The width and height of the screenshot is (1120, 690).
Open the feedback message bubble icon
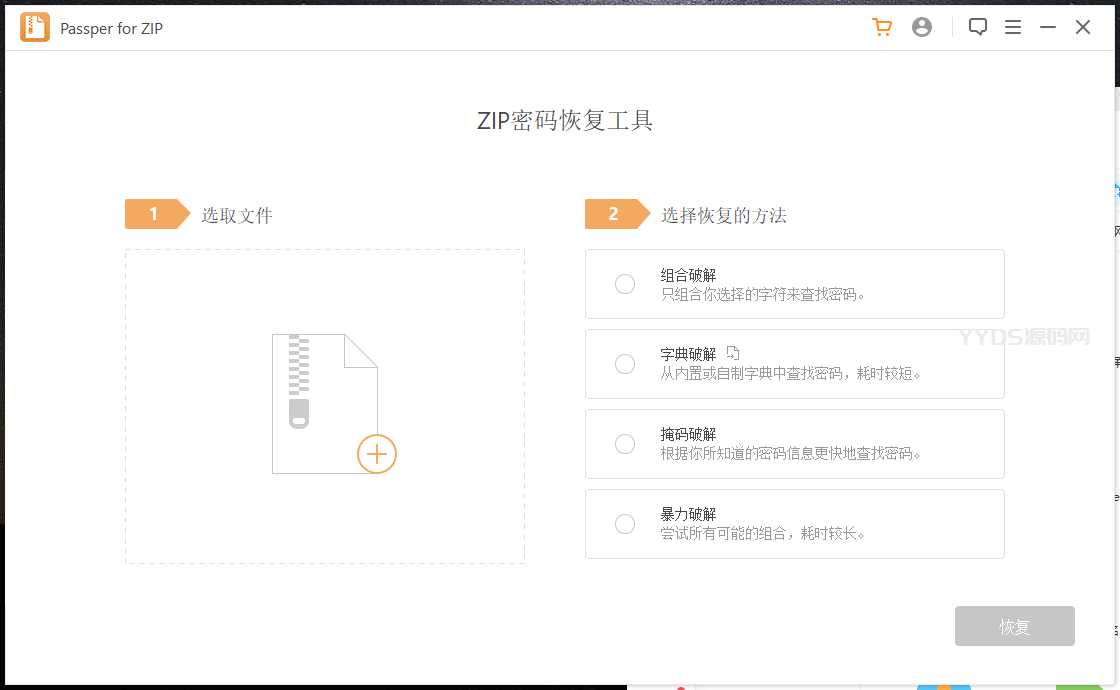coord(978,28)
